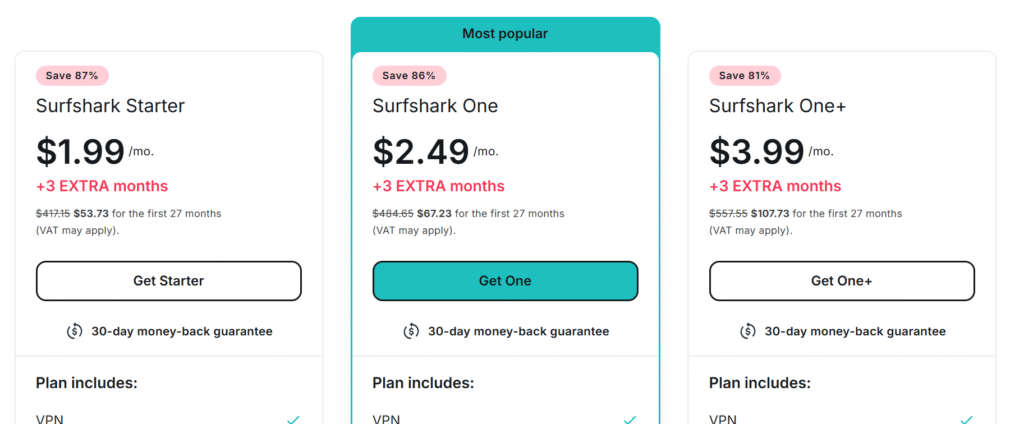
Task: Click the $1.99 monthly price
Action: 80,151
